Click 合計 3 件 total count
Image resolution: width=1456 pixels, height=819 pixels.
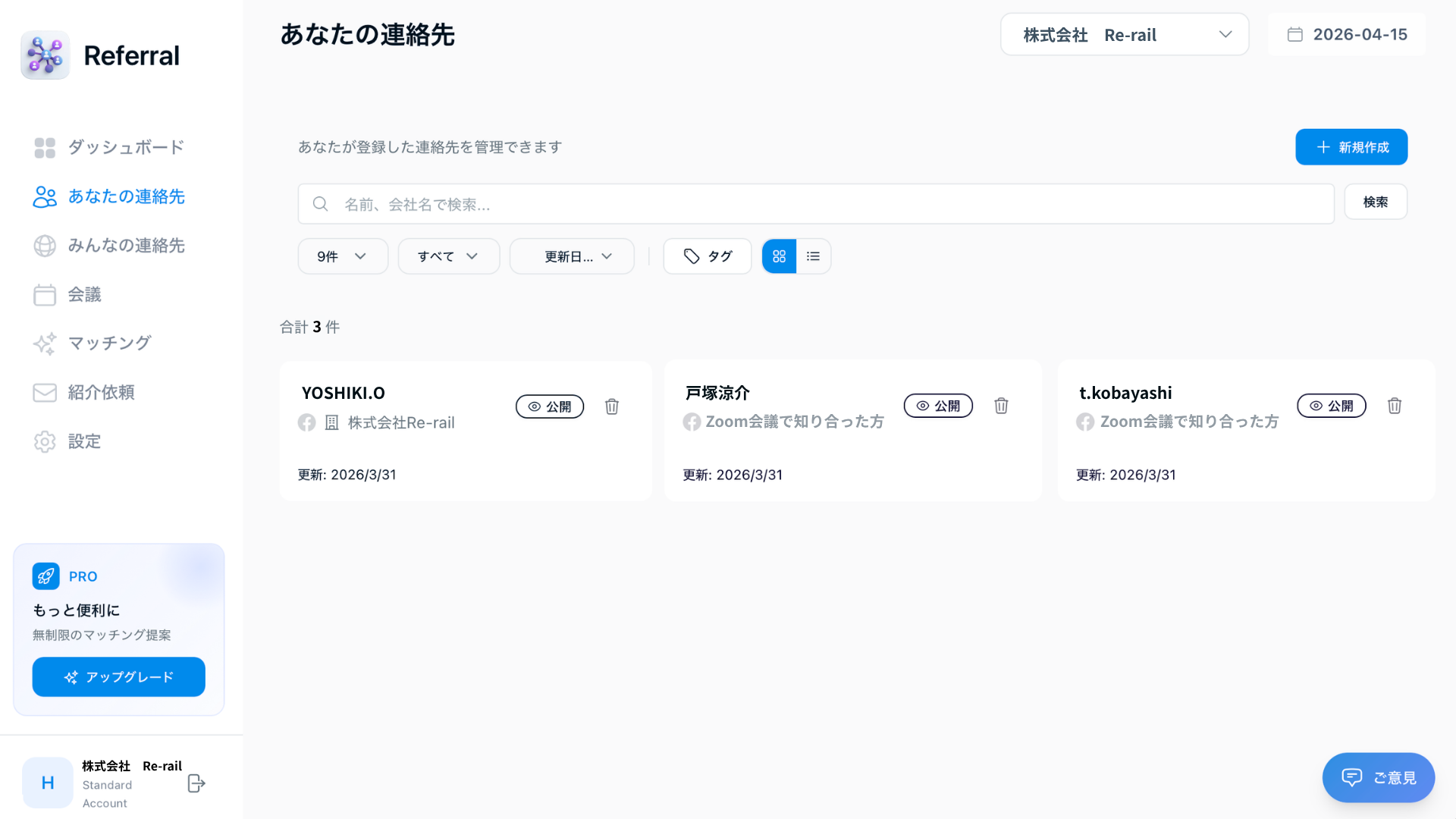point(309,327)
